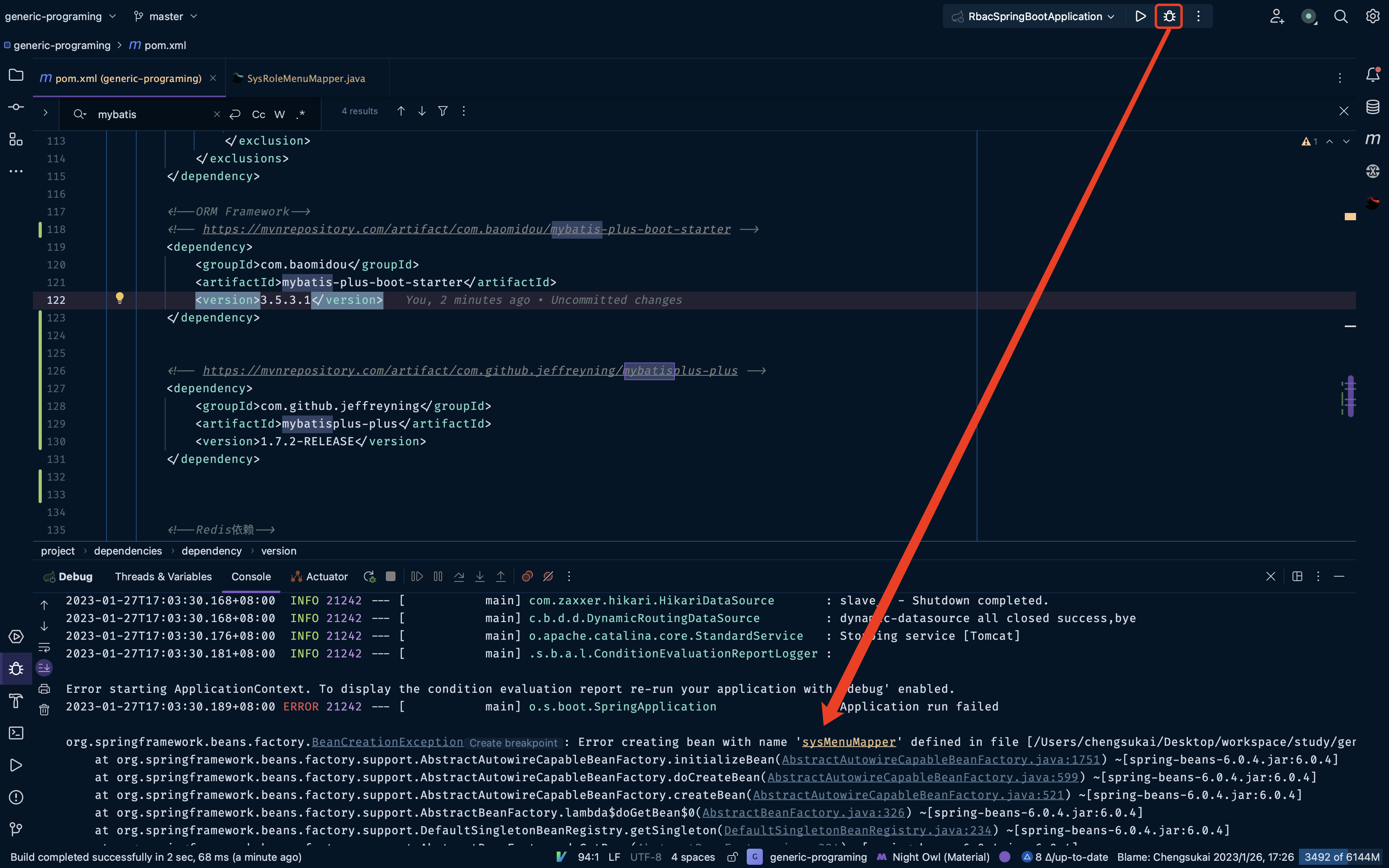The height and width of the screenshot is (868, 1389).
Task: Open the Terminal tool window icon
Action: pos(16,733)
